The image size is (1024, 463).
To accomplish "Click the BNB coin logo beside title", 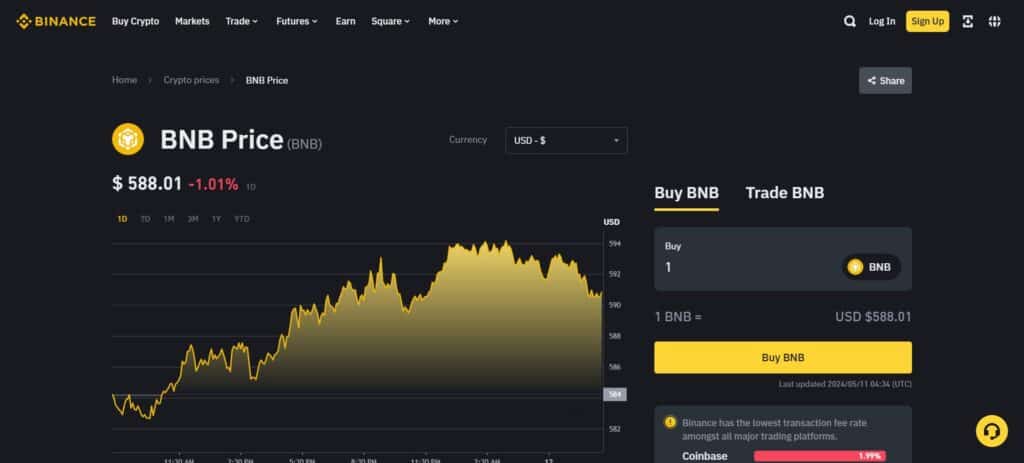I will tap(128, 139).
